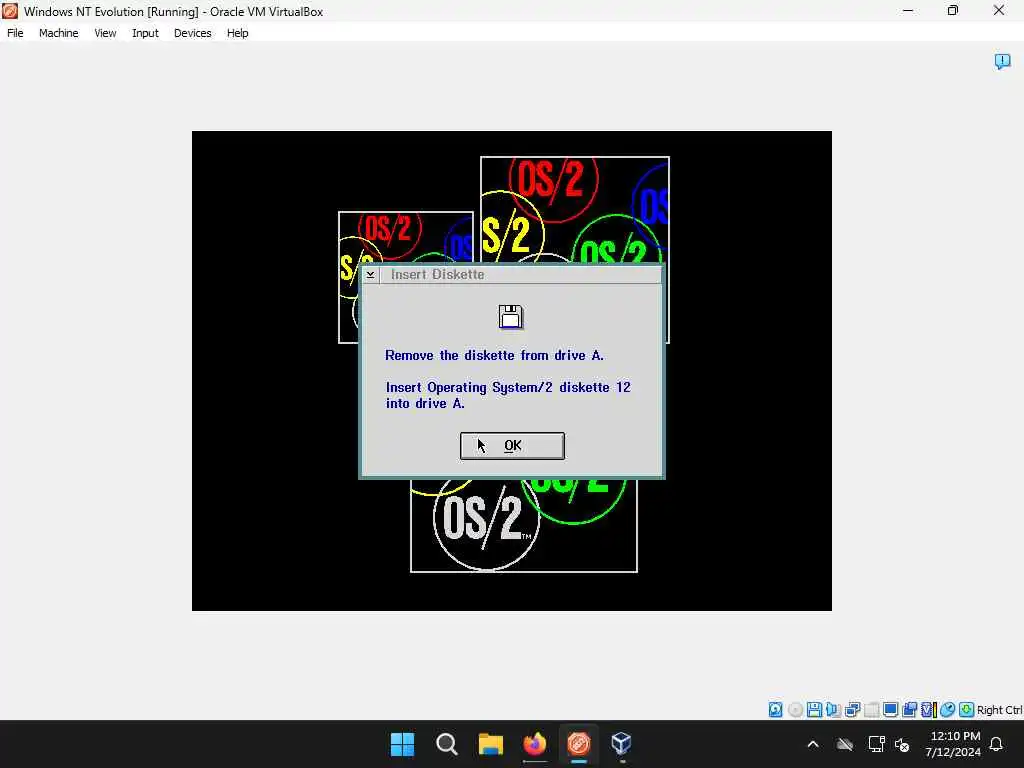Screen dimensions: 1024x768
Task: Open Windows taskbar Search
Action: (447, 744)
